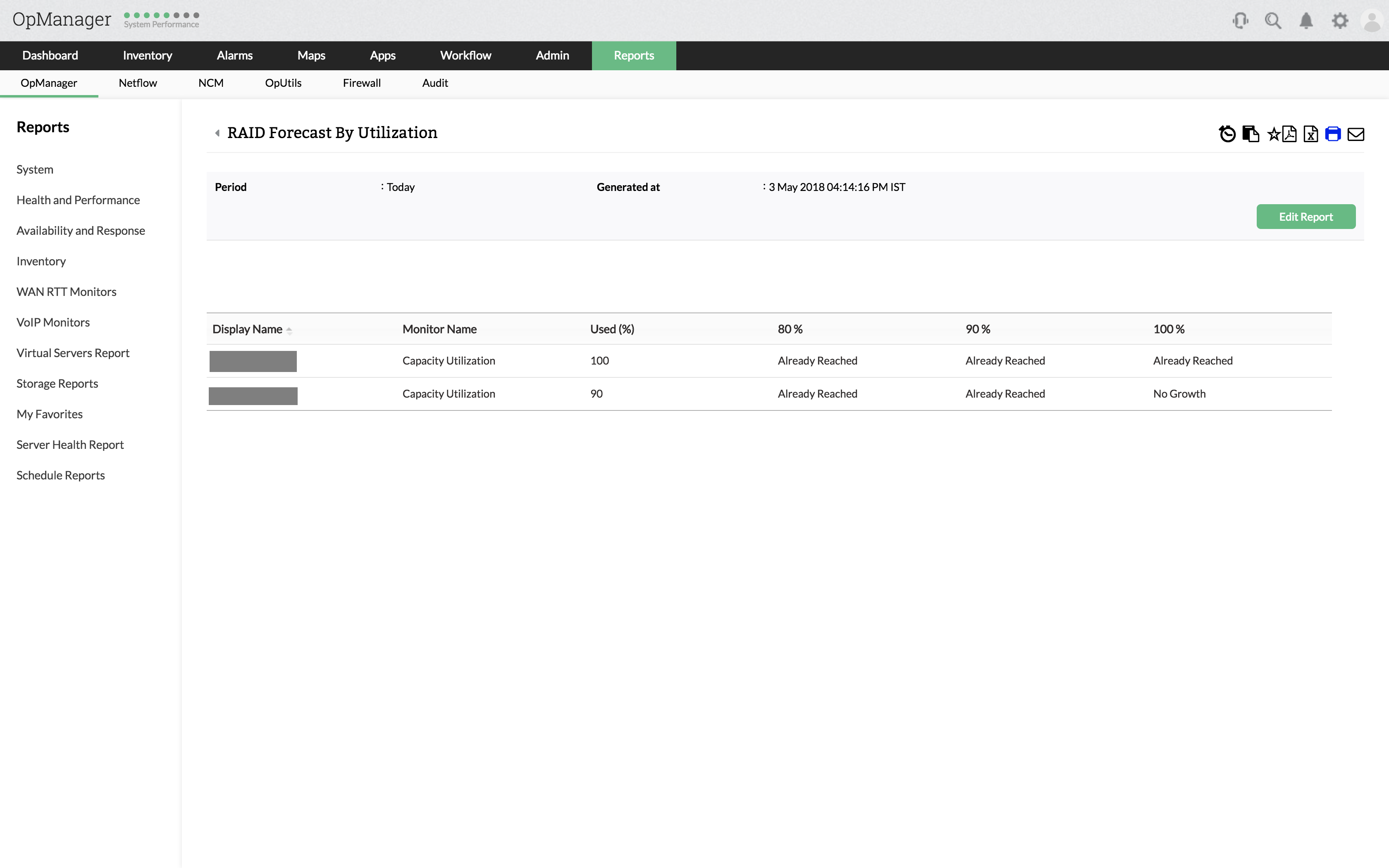This screenshot has width=1389, height=868.
Task: Click the copy report icon
Action: 1250,134
